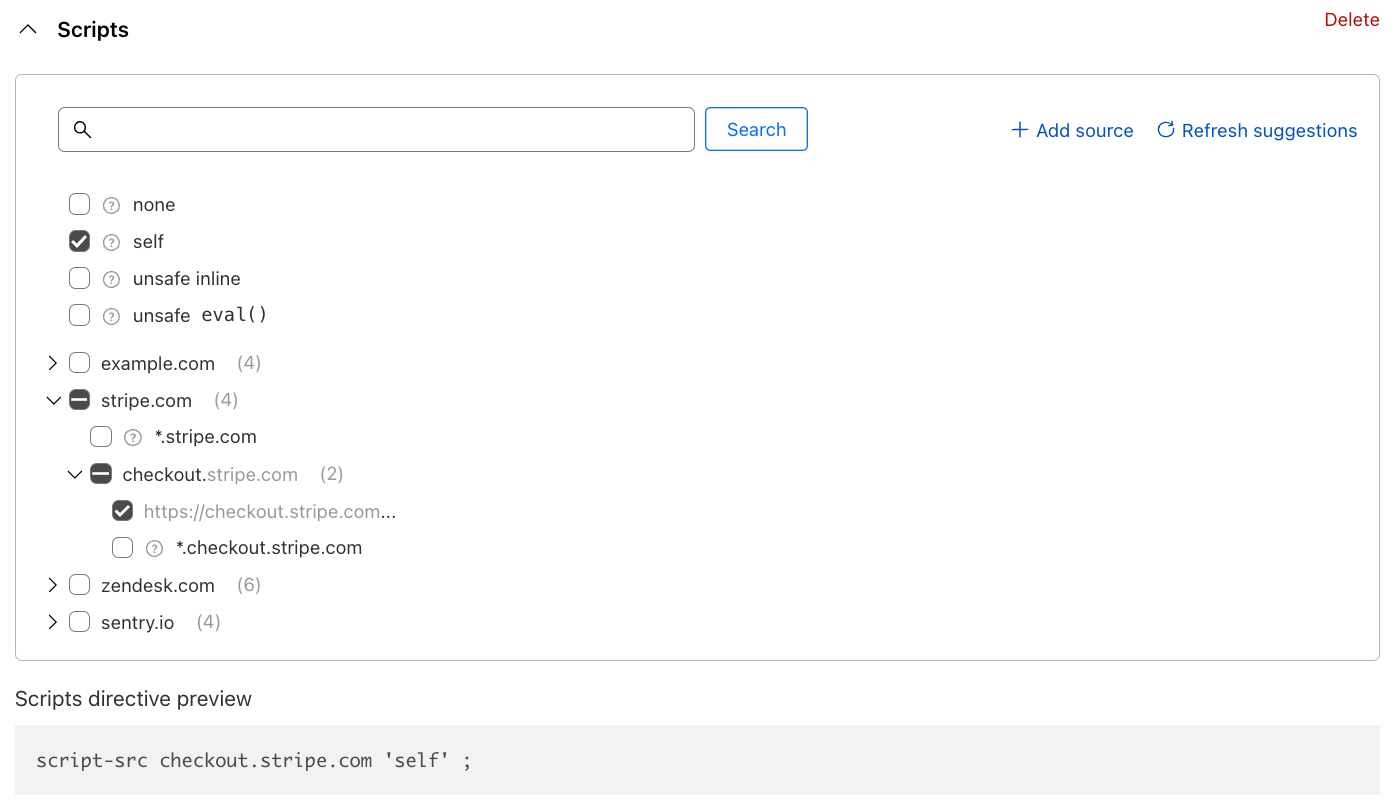Click the plus icon of Add source
The image size is (1396, 812).
tap(1019, 130)
